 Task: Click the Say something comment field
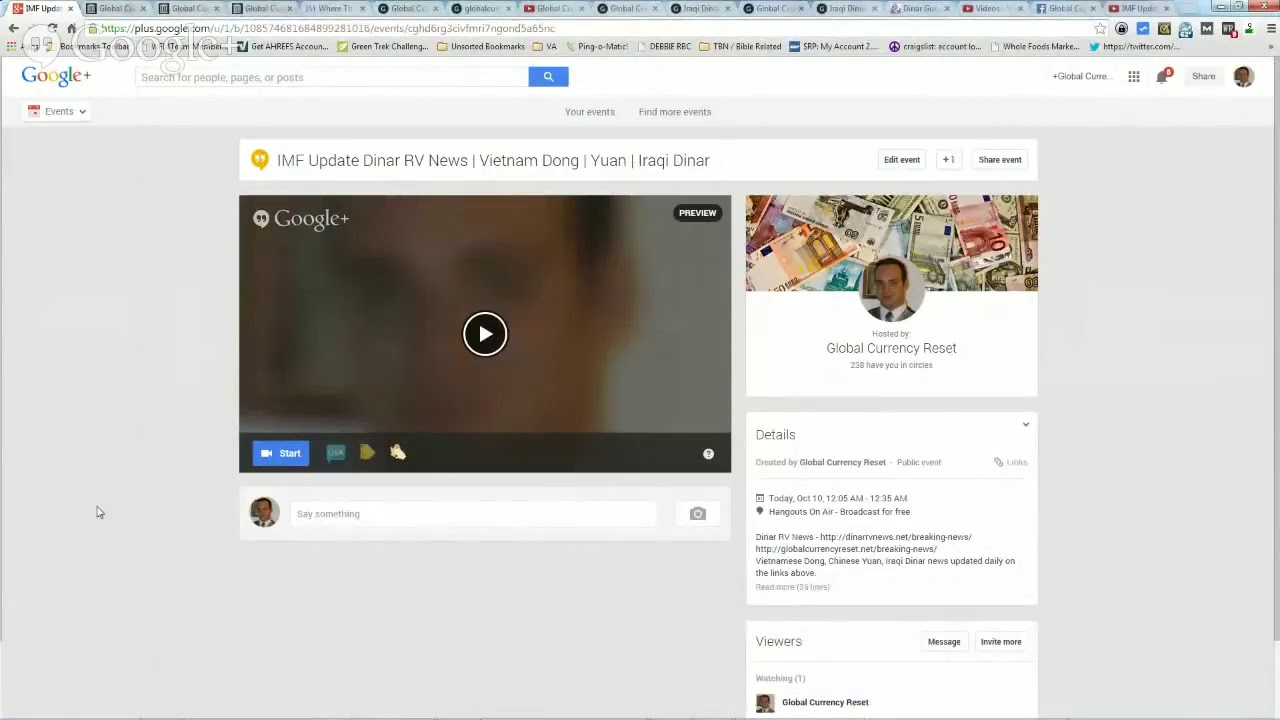click(x=474, y=514)
